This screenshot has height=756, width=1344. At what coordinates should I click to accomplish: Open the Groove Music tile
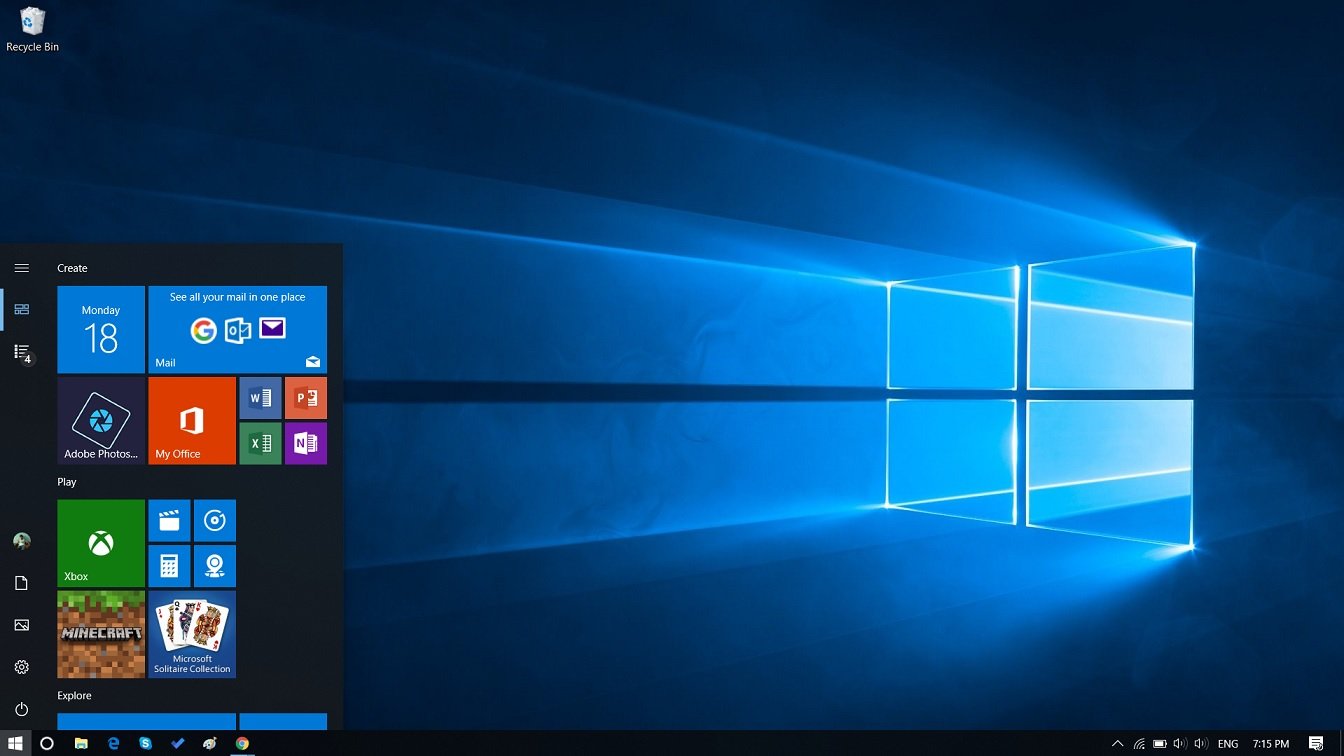click(215, 520)
